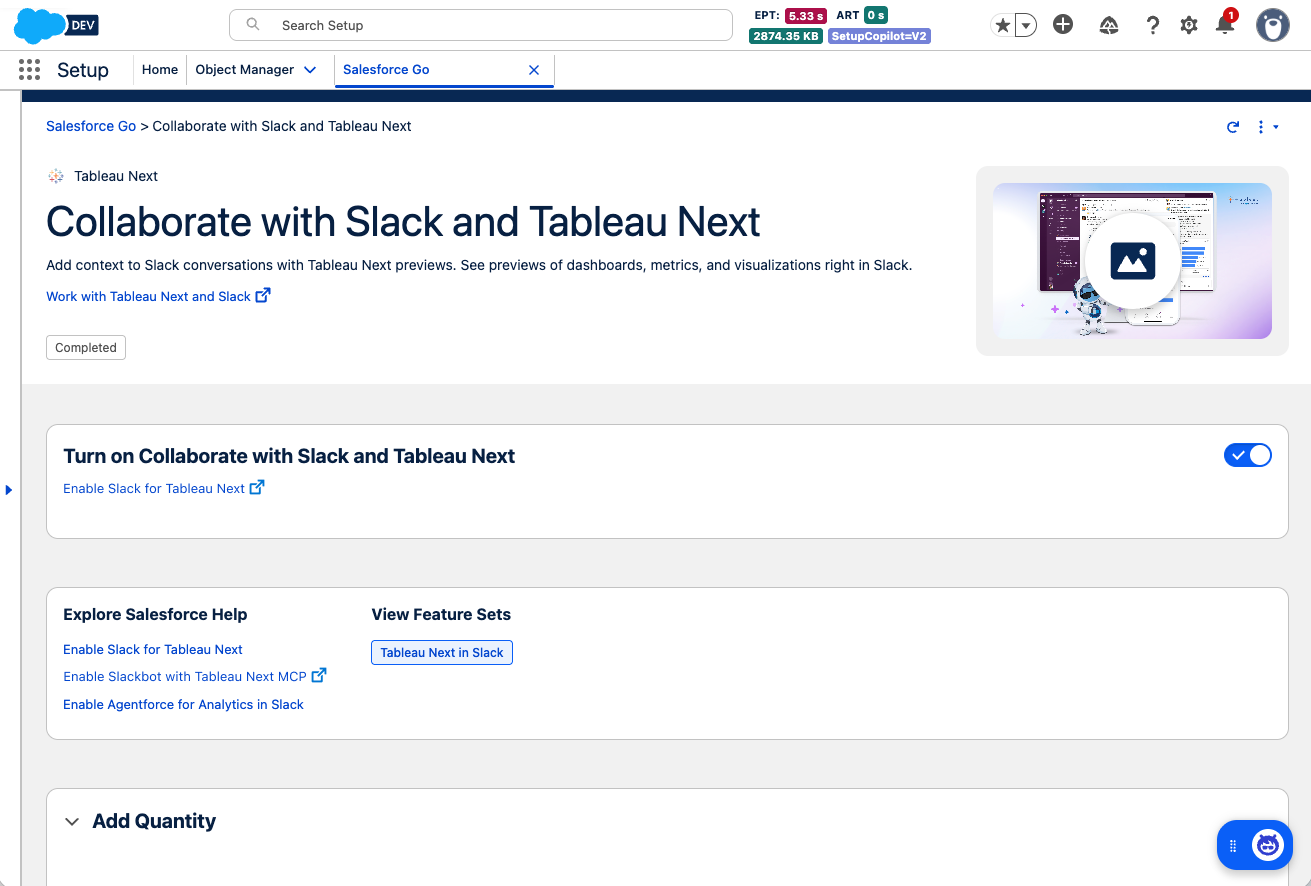
Task: Open Enable Slack for Tableau Next help article
Action: (153, 649)
